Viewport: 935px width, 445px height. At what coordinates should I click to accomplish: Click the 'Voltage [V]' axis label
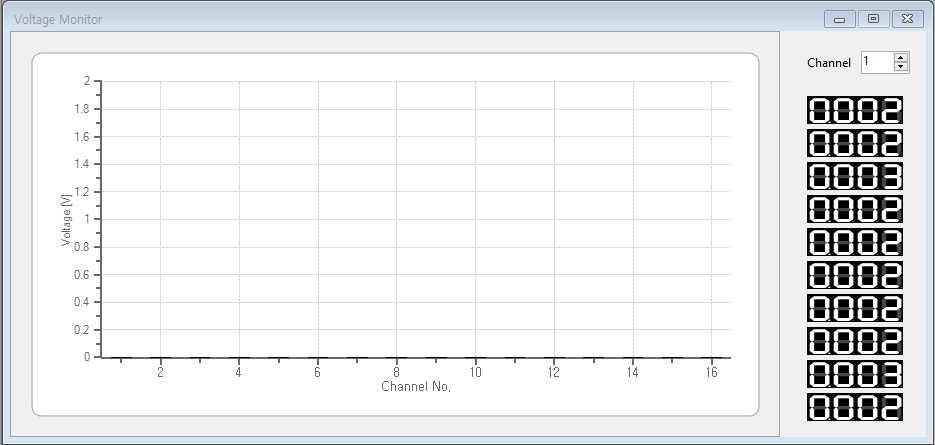(x=66, y=220)
